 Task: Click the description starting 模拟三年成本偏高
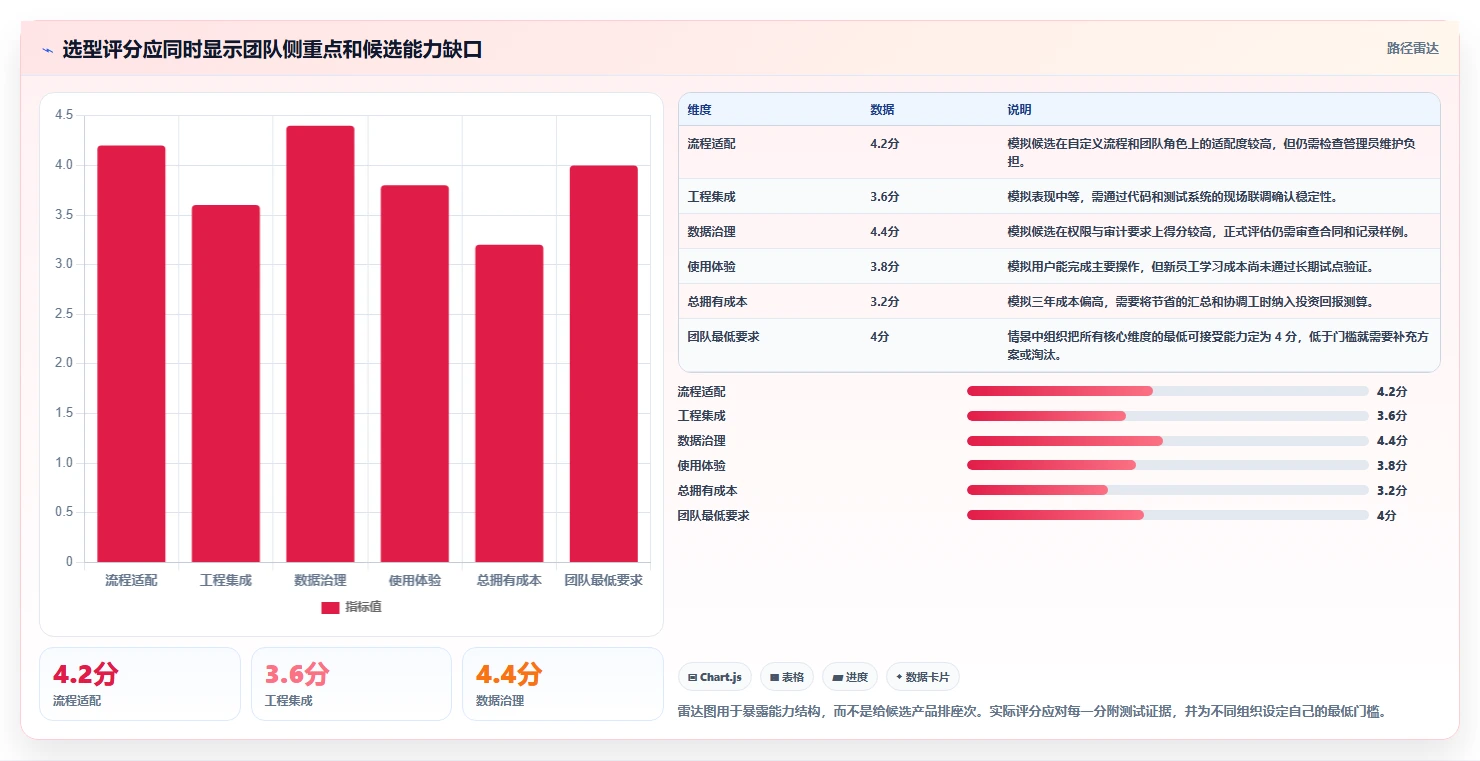(1190, 302)
